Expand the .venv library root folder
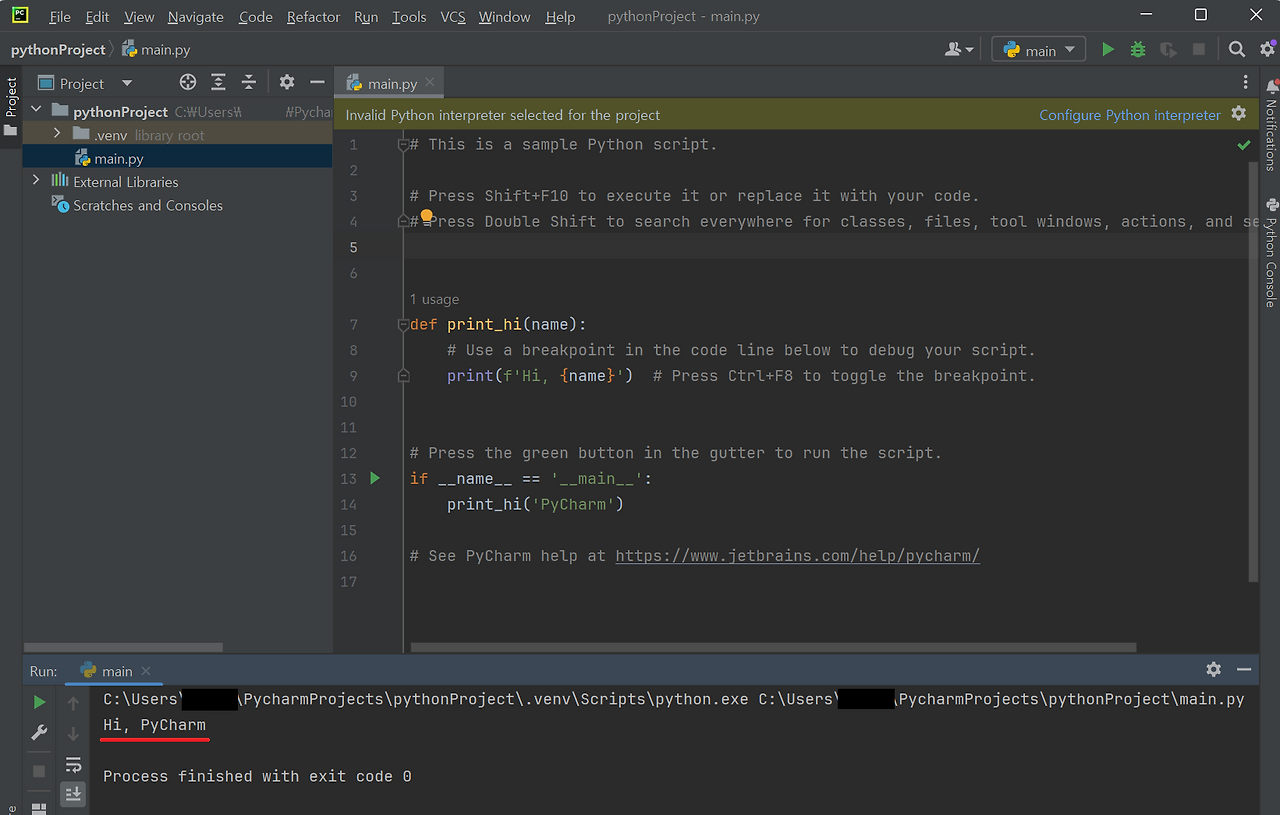The image size is (1280, 815). [57, 134]
